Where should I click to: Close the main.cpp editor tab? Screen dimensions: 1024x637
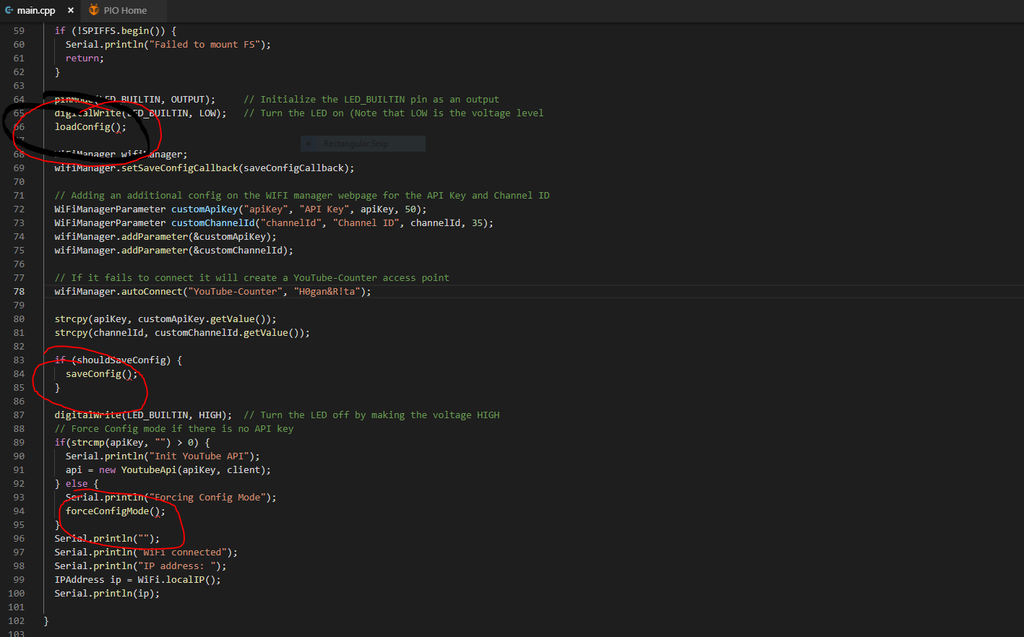coord(70,10)
